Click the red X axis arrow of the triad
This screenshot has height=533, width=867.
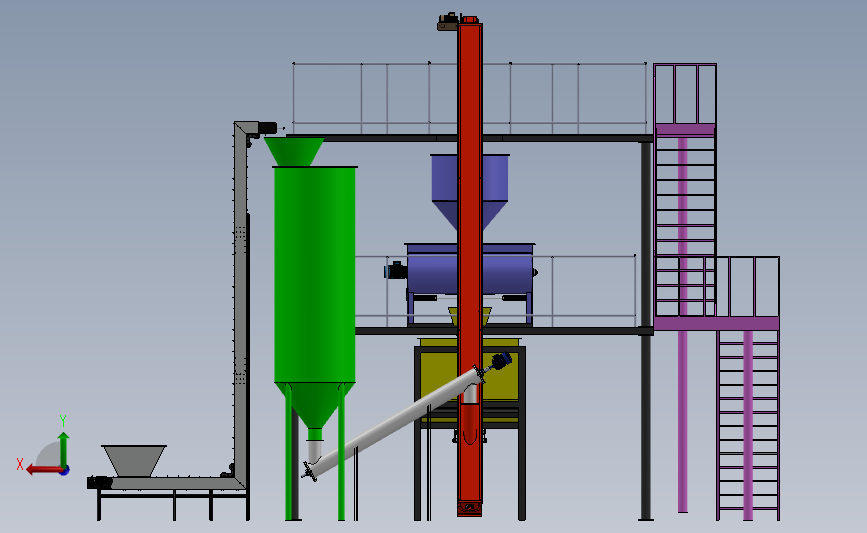pyautogui.click(x=44, y=470)
